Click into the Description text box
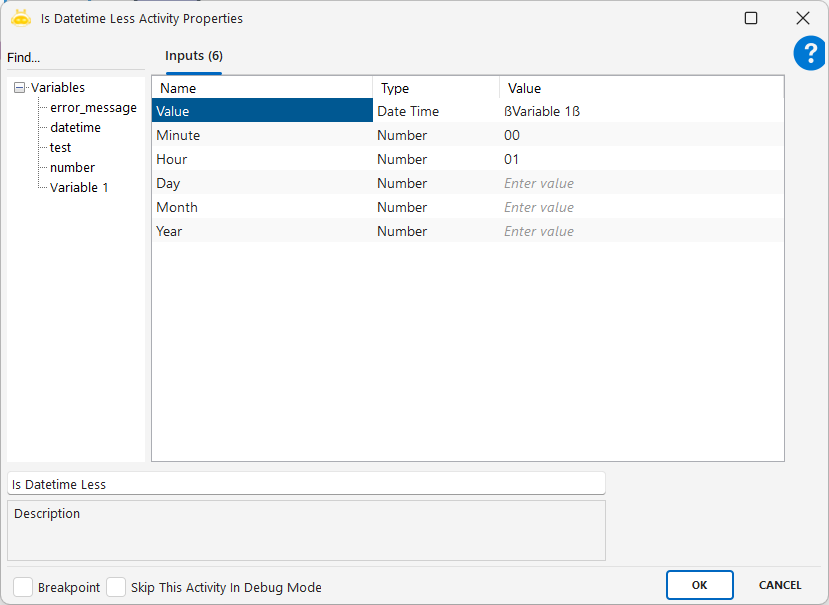The image size is (829, 605). pyautogui.click(x=306, y=530)
